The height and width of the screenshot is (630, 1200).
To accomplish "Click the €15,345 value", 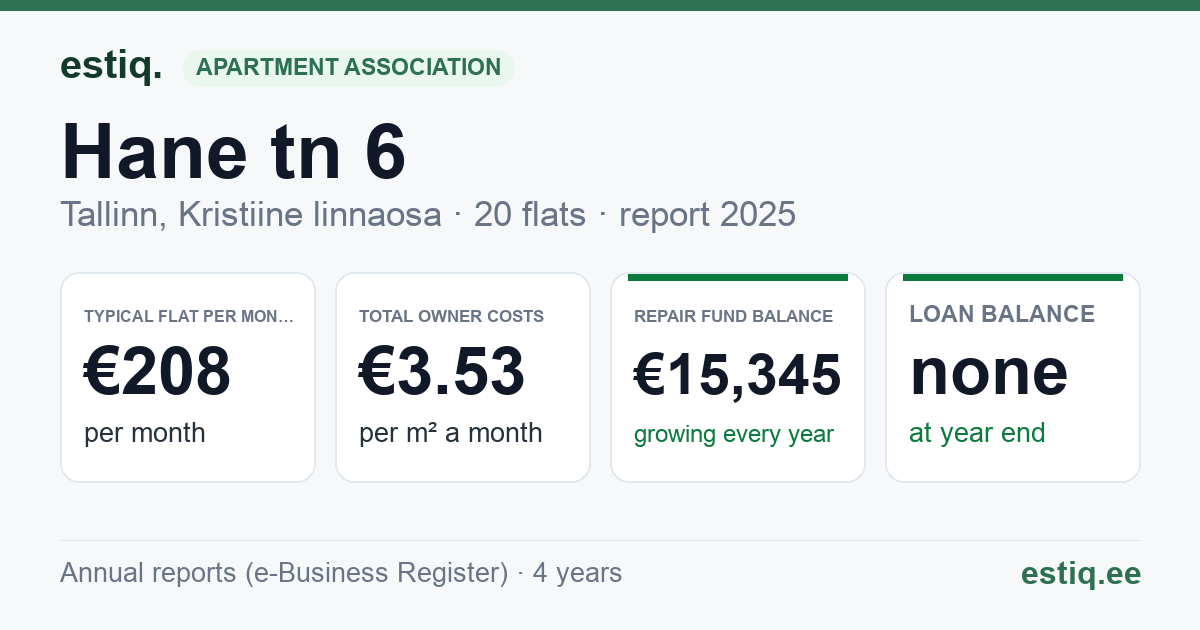I will click(x=738, y=375).
